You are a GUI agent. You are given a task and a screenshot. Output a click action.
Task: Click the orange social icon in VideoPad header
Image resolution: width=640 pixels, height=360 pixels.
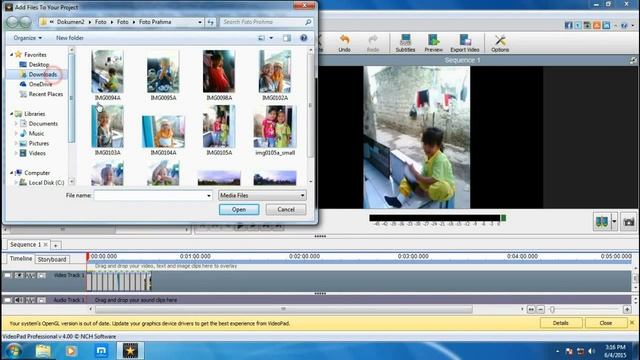(x=596, y=25)
